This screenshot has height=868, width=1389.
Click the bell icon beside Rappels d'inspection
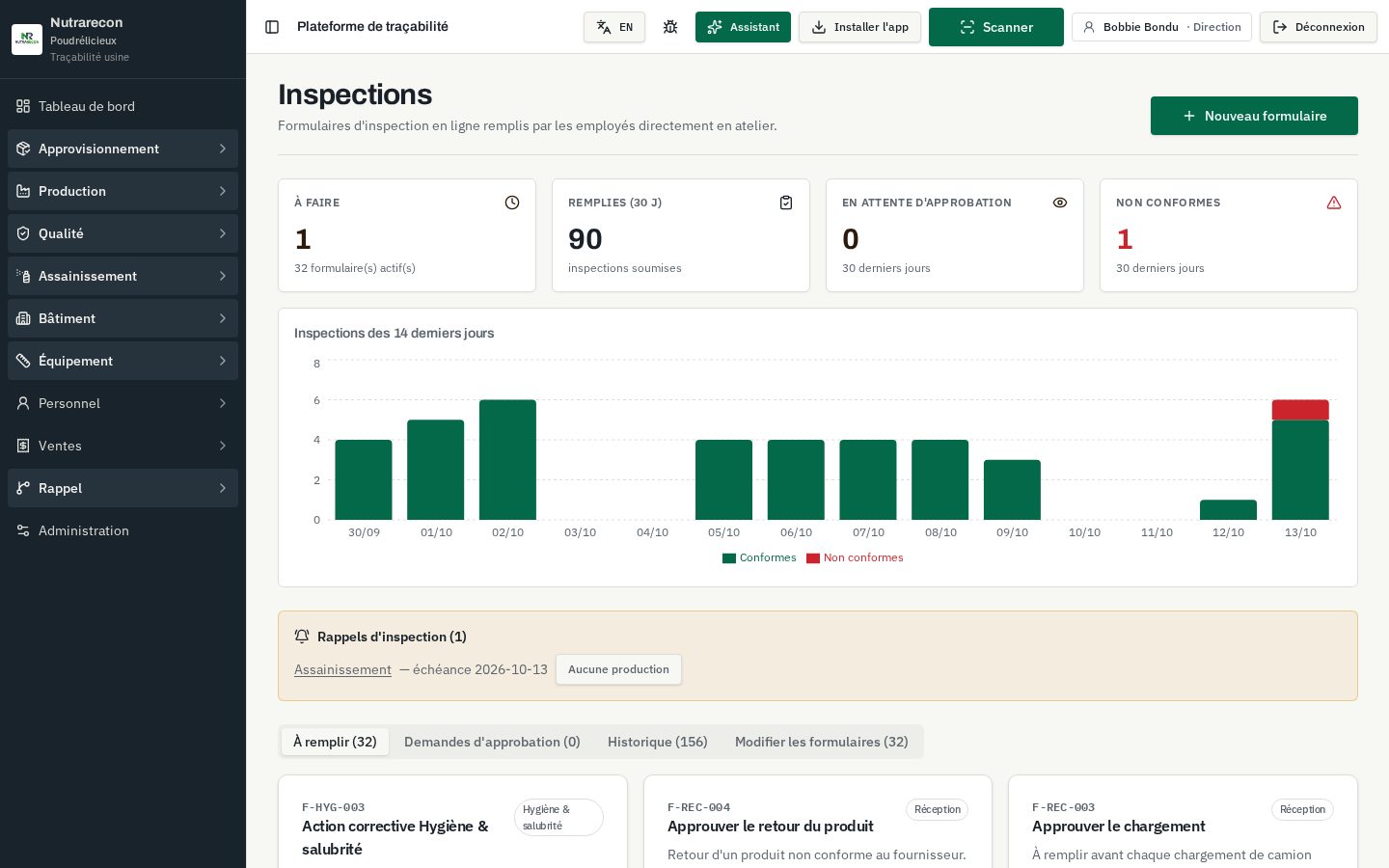coord(302,637)
